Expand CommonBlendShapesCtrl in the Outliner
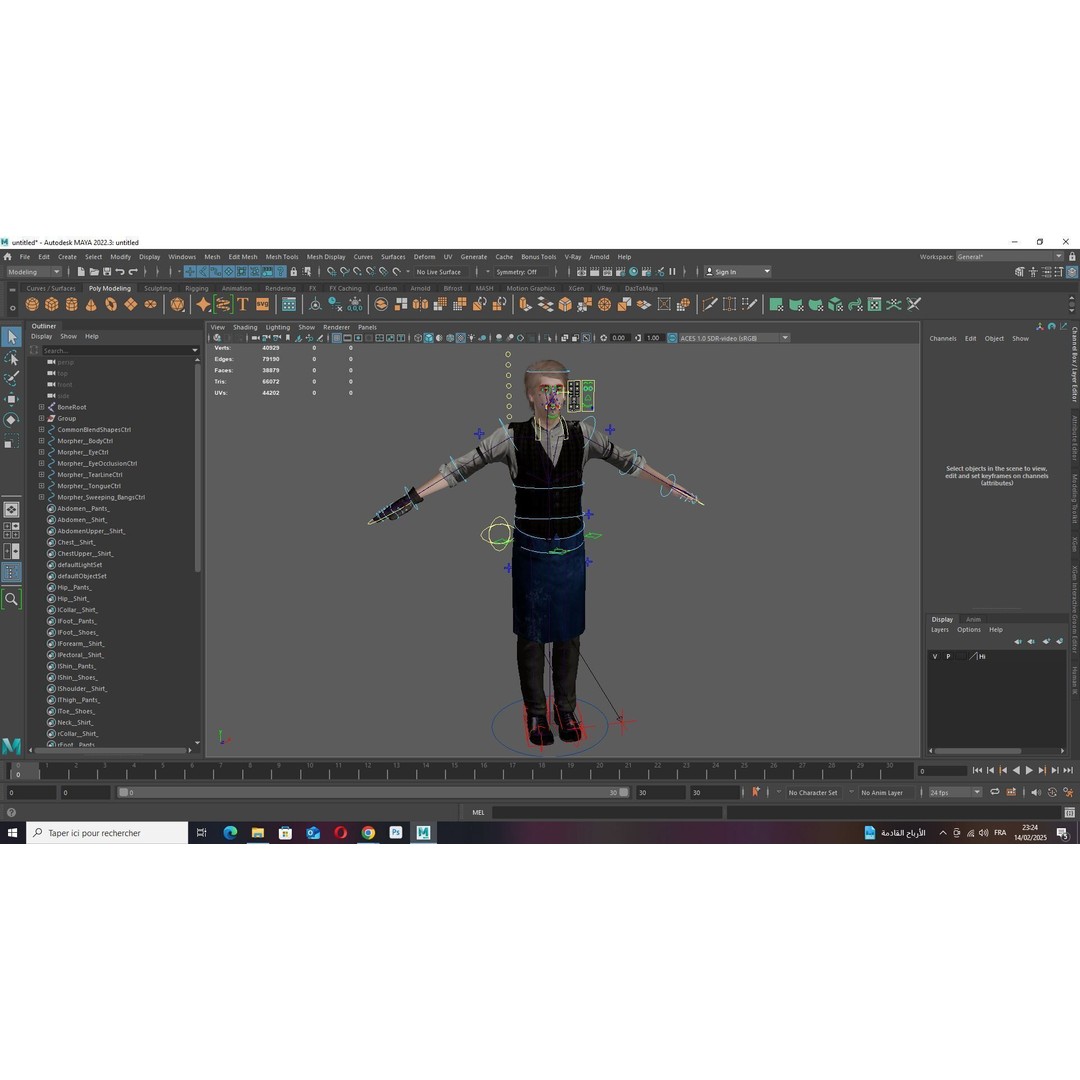The width and height of the screenshot is (1080, 1080). [41, 430]
